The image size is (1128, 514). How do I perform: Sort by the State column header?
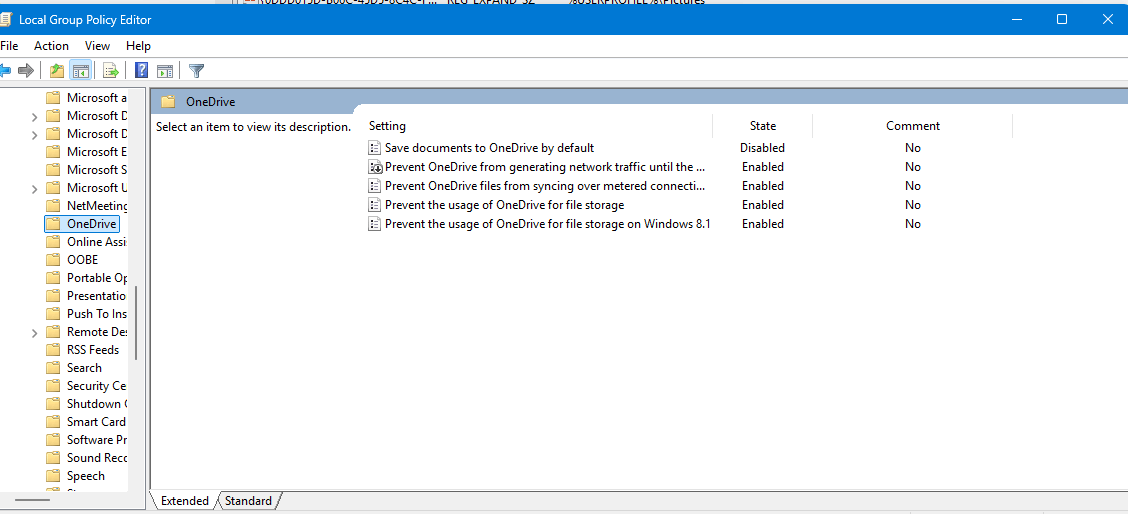(763, 126)
